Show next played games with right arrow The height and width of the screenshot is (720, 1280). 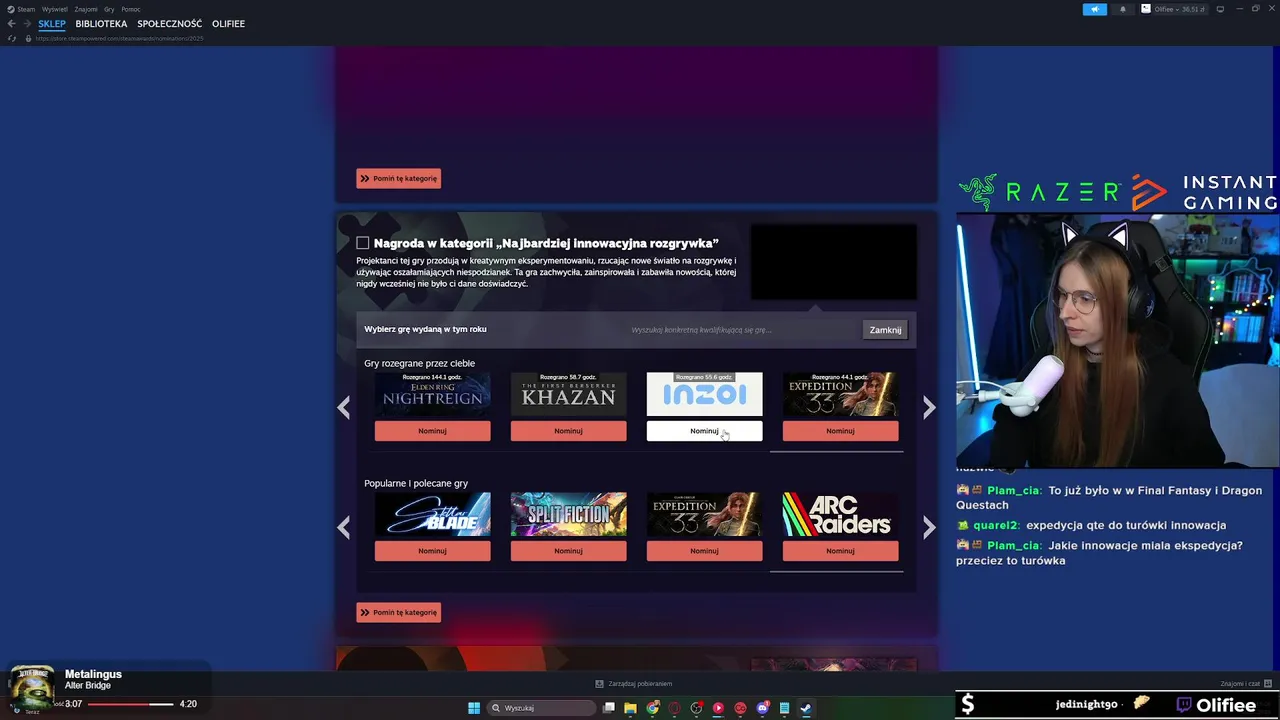(929, 407)
